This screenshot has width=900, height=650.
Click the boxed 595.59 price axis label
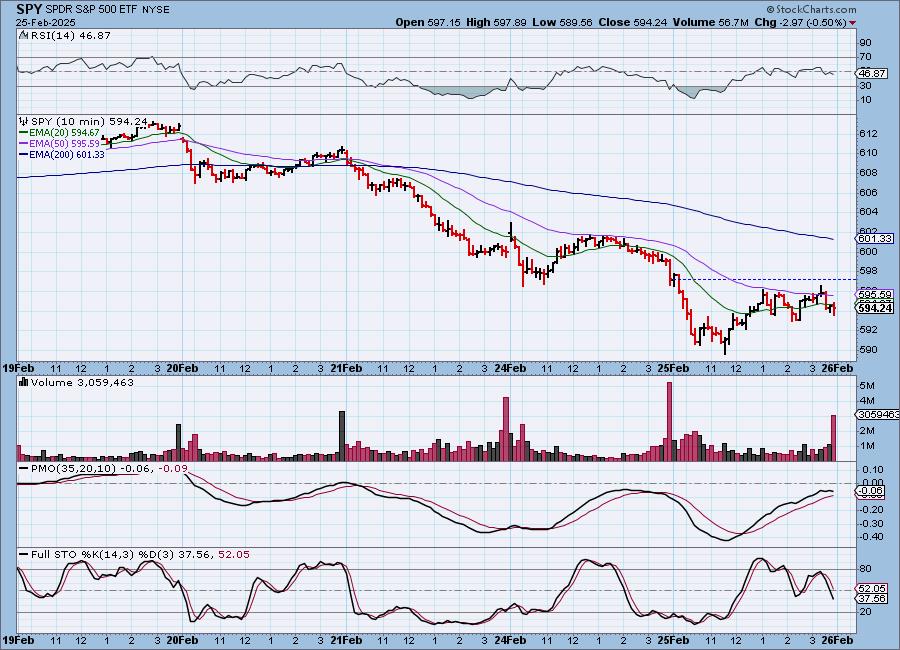click(875, 294)
